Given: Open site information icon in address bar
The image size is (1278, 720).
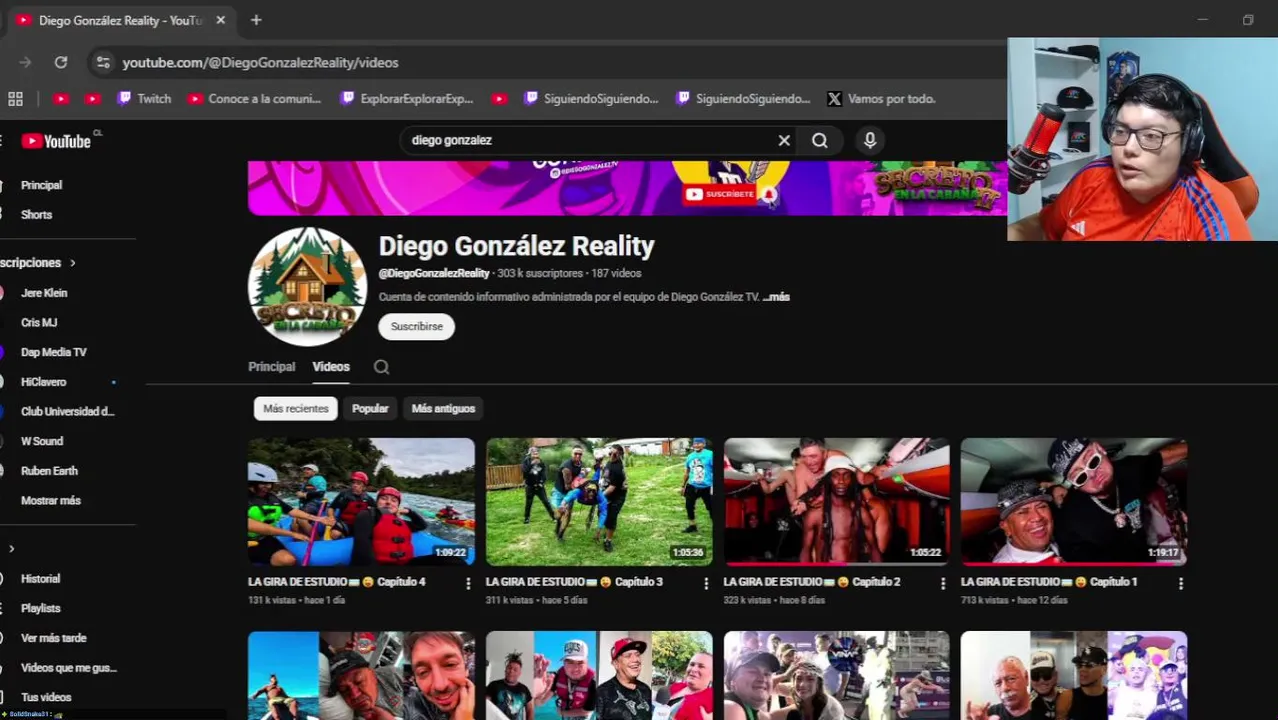Looking at the screenshot, I should click(103, 62).
